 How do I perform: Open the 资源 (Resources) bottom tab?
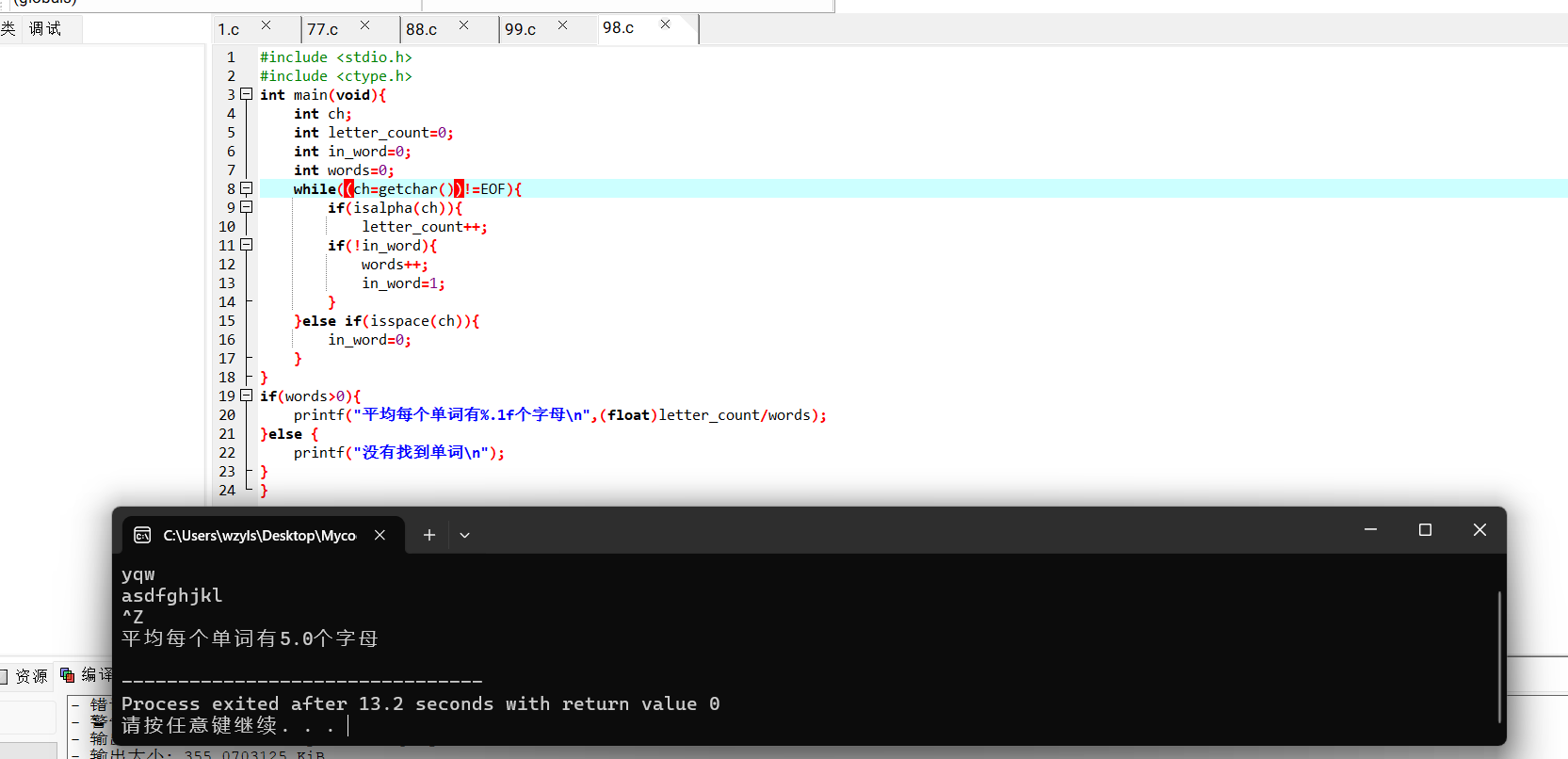[x=24, y=676]
